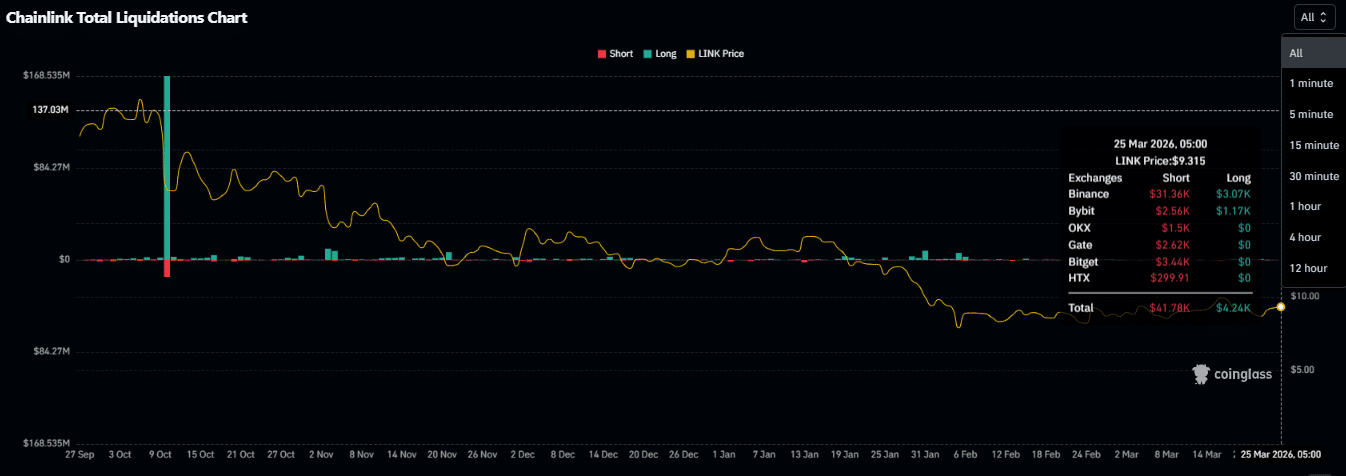Click the $5.00 price axis label
This screenshot has height=476, width=1346.
pyautogui.click(x=1301, y=370)
